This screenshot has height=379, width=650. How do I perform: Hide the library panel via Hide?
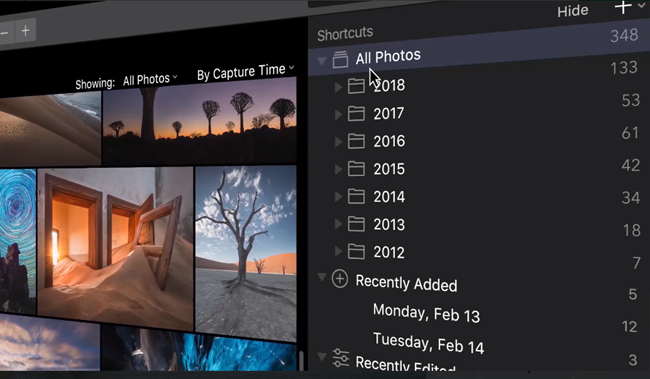(572, 11)
